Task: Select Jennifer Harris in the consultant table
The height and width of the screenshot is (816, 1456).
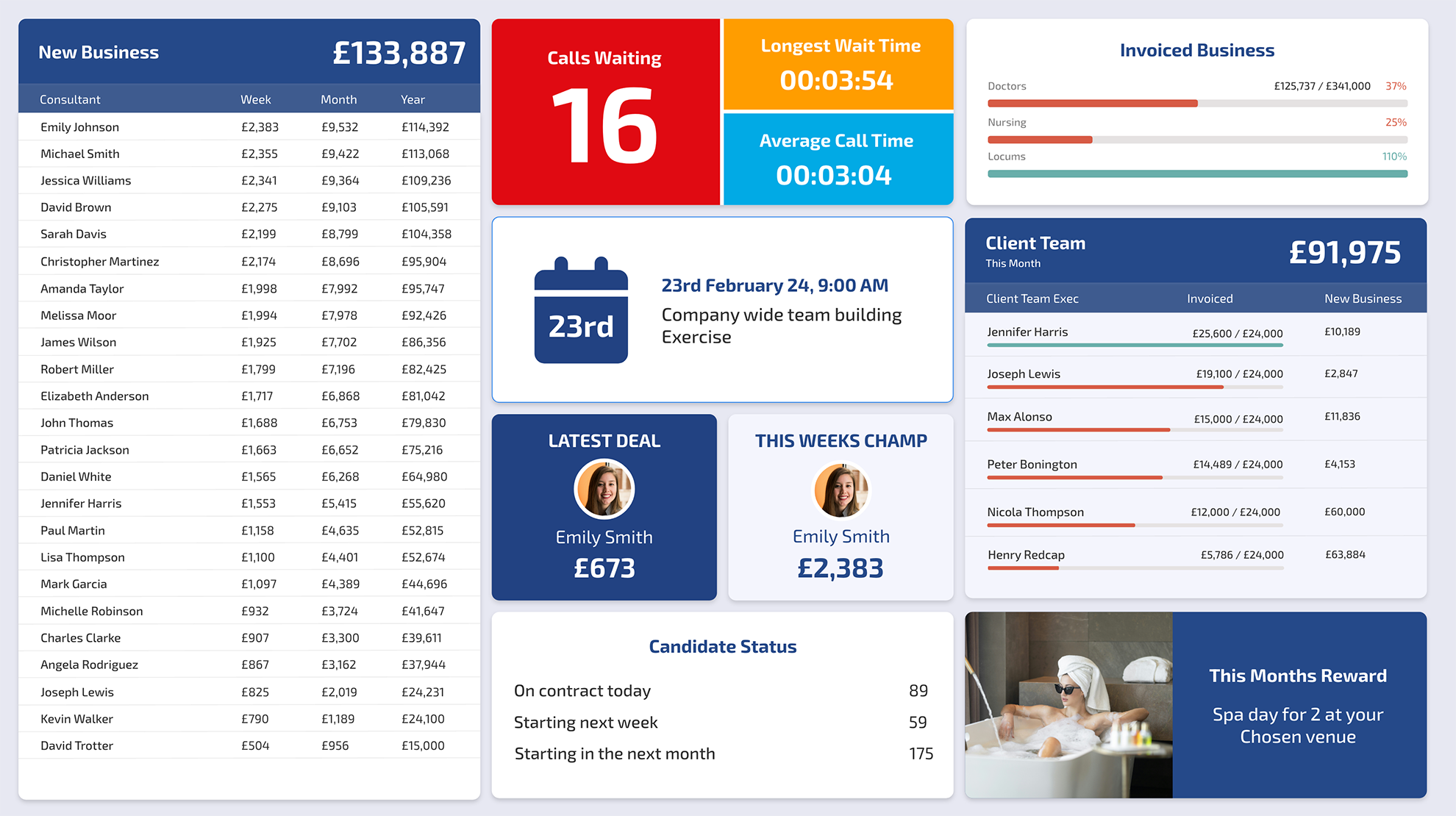Action: click(249, 503)
